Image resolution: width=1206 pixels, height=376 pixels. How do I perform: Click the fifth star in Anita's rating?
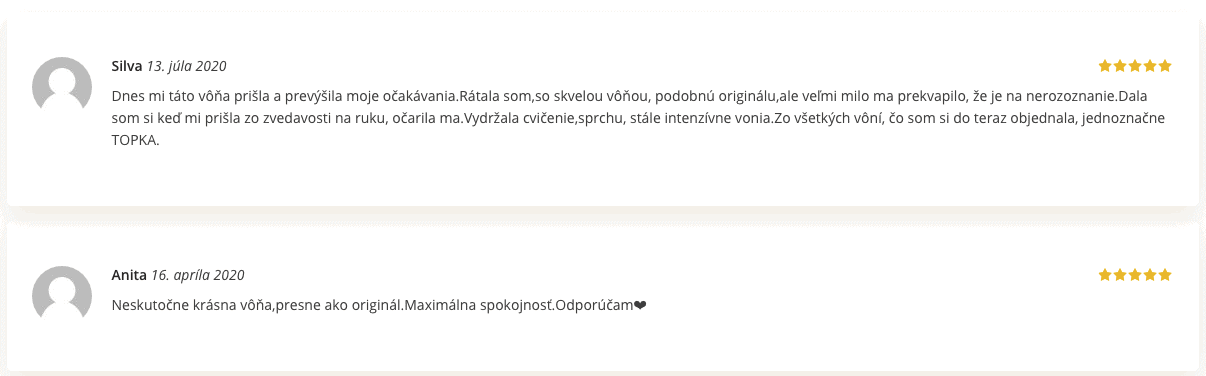click(1165, 274)
